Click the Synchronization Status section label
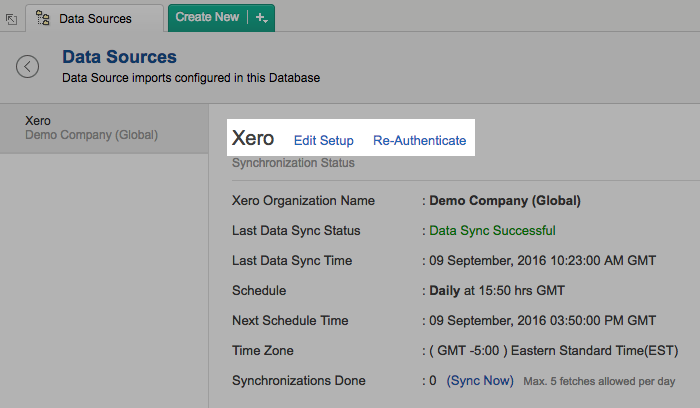Viewport: 700px width, 408px height. [293, 162]
